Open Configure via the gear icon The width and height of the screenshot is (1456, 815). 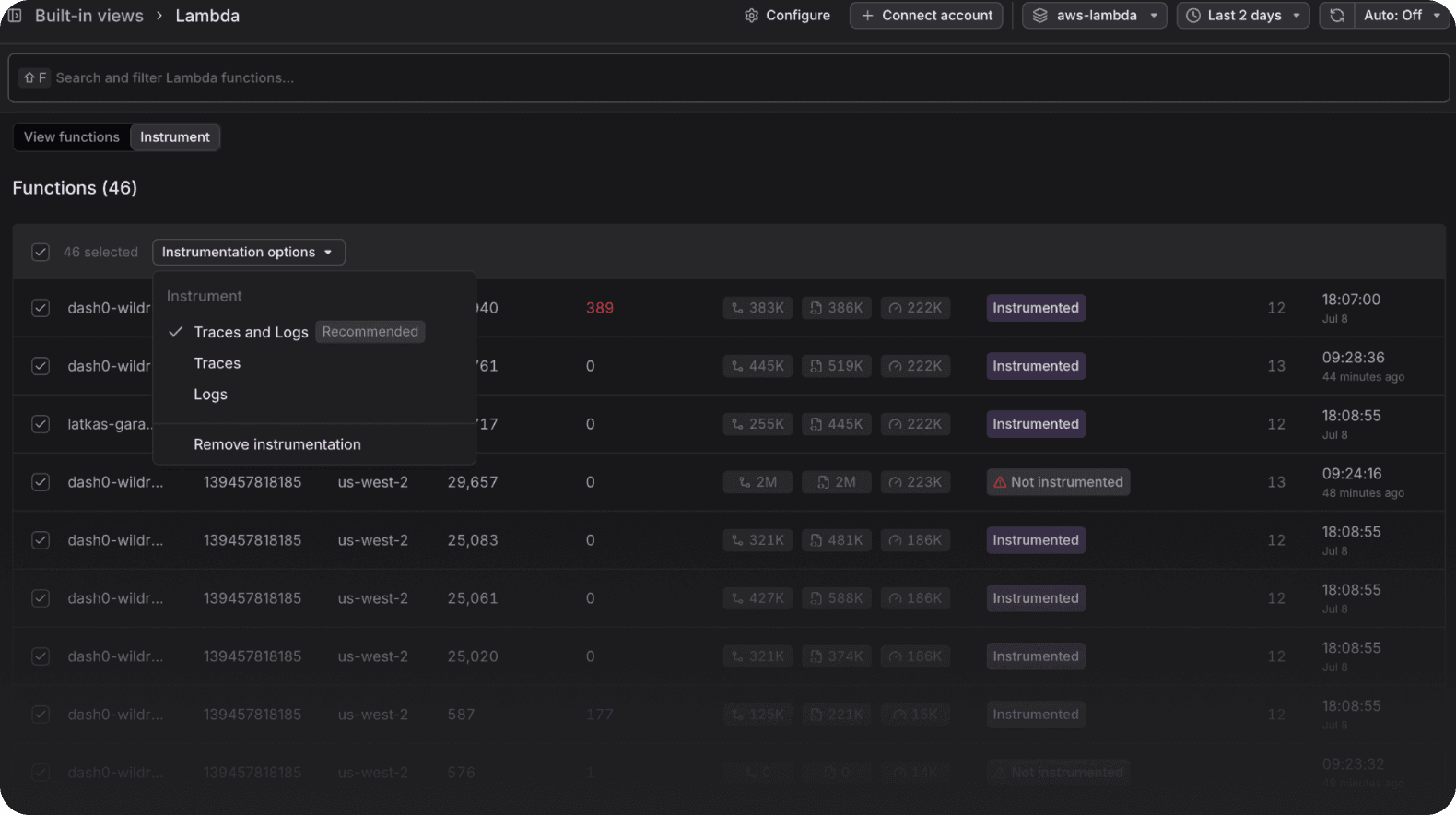tap(751, 16)
